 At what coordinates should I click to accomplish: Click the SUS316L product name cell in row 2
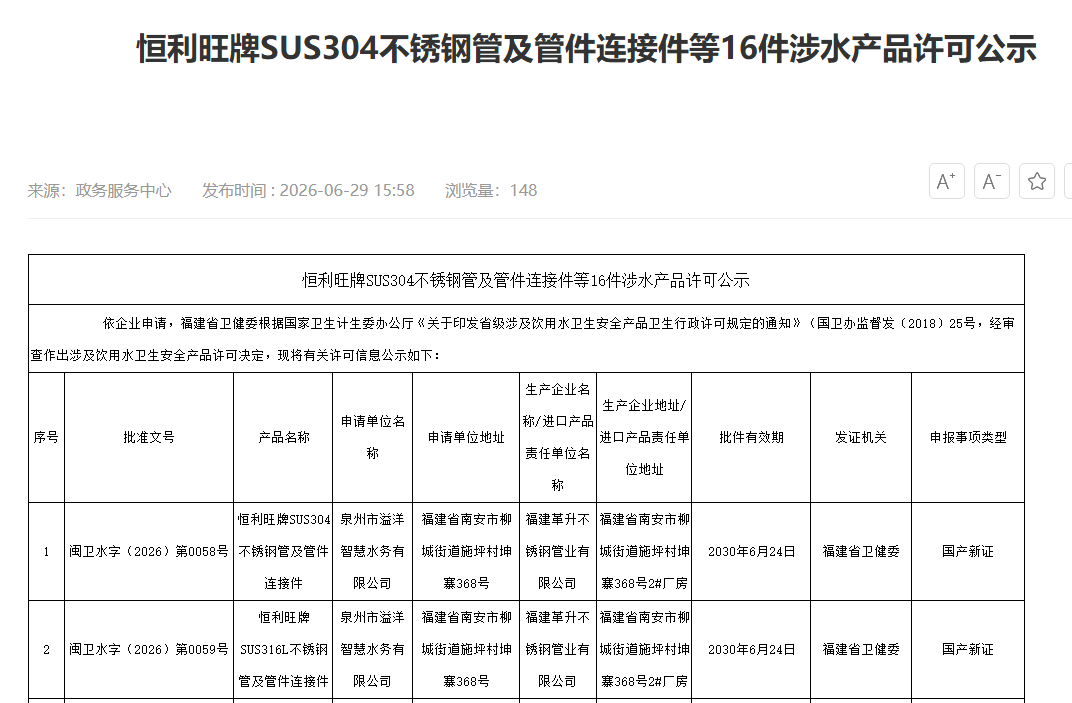(x=283, y=649)
